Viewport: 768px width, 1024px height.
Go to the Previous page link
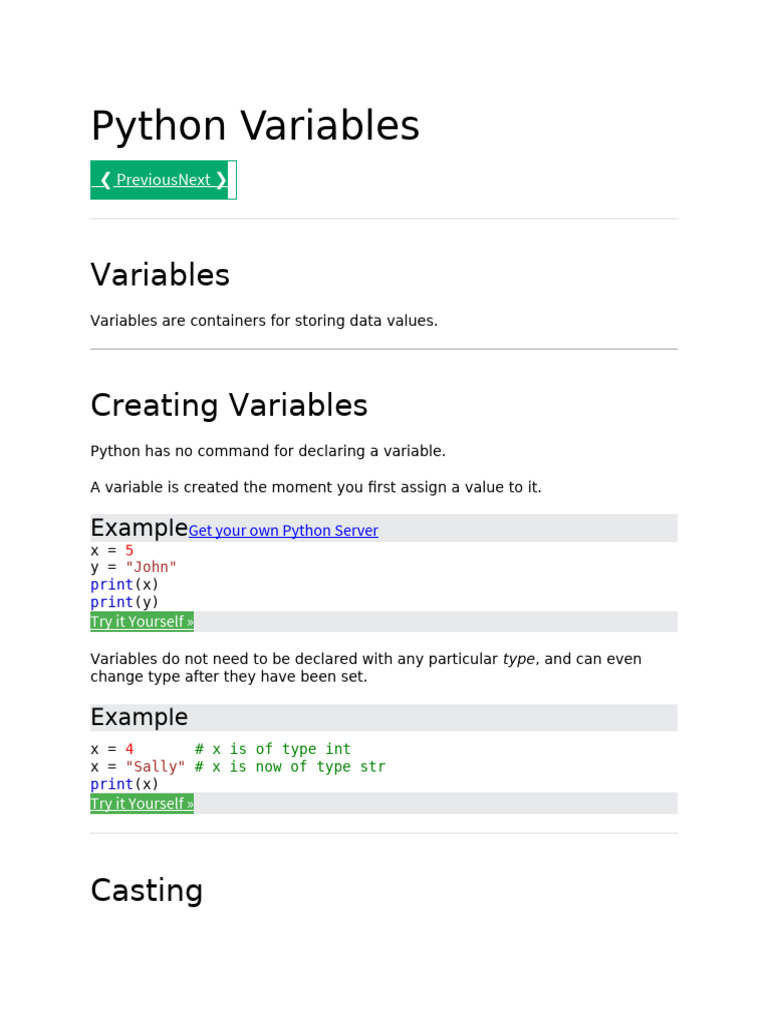click(x=146, y=180)
